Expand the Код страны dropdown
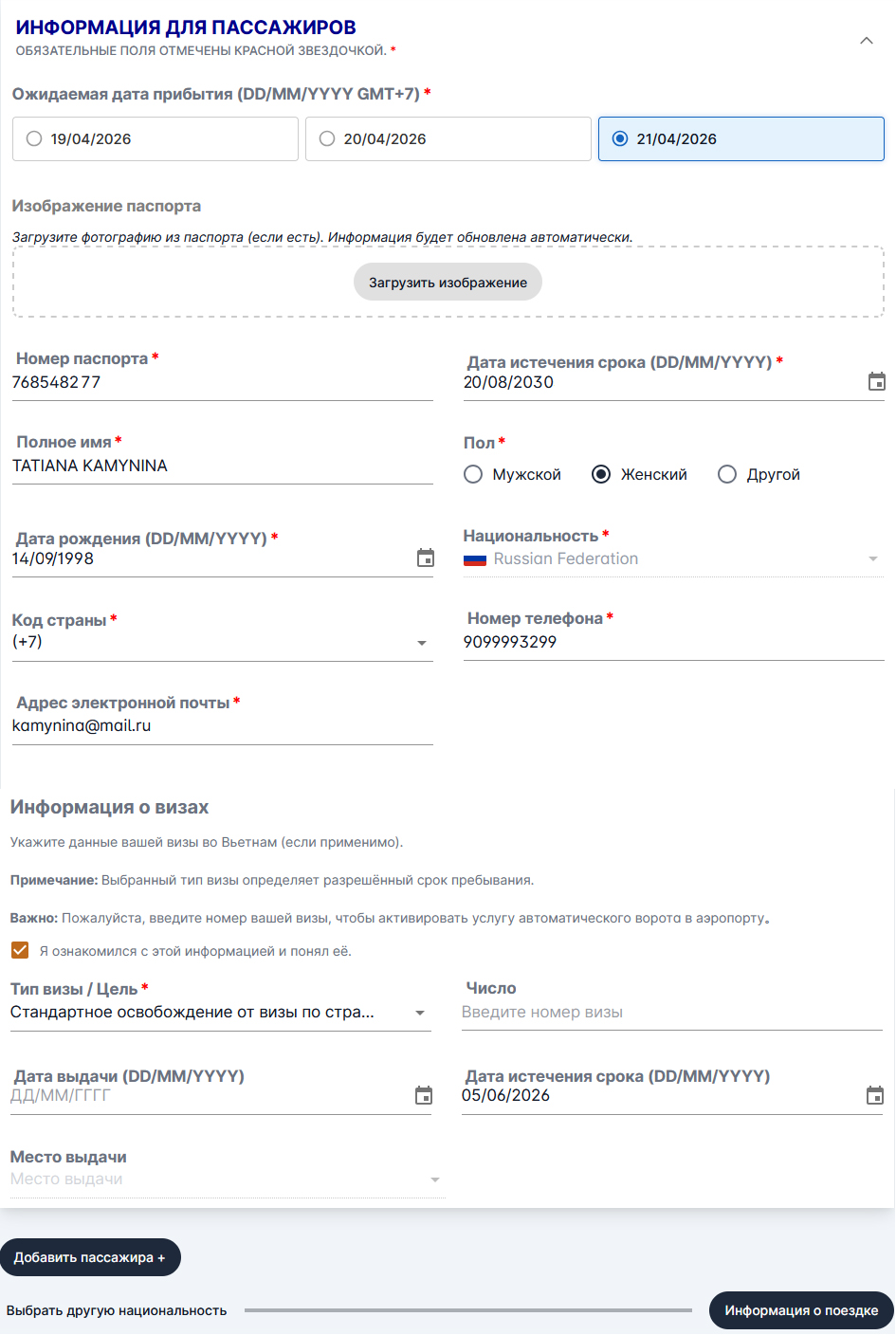Image resolution: width=896 pixels, height=1335 pixels. [421, 643]
